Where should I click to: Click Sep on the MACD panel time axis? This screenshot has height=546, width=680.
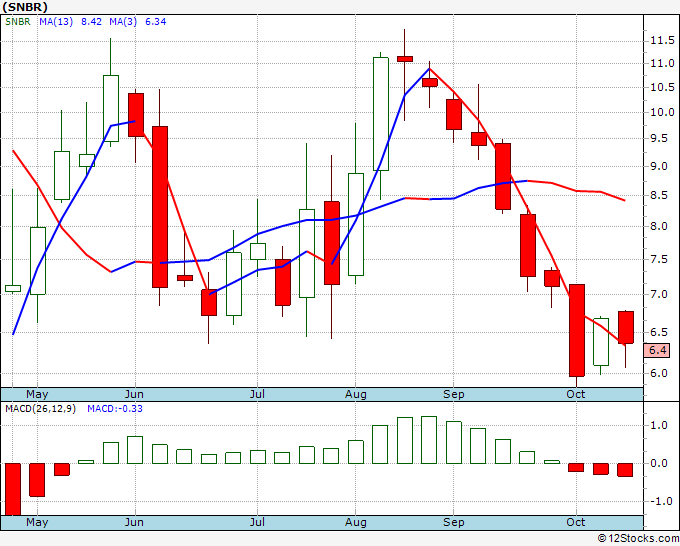(x=454, y=522)
